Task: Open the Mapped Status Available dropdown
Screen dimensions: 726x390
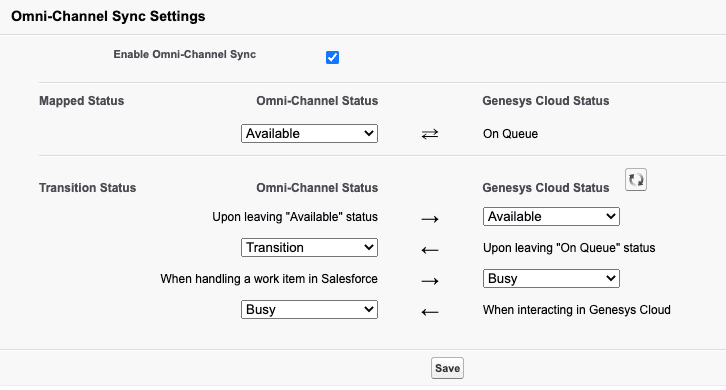Action: coord(309,133)
